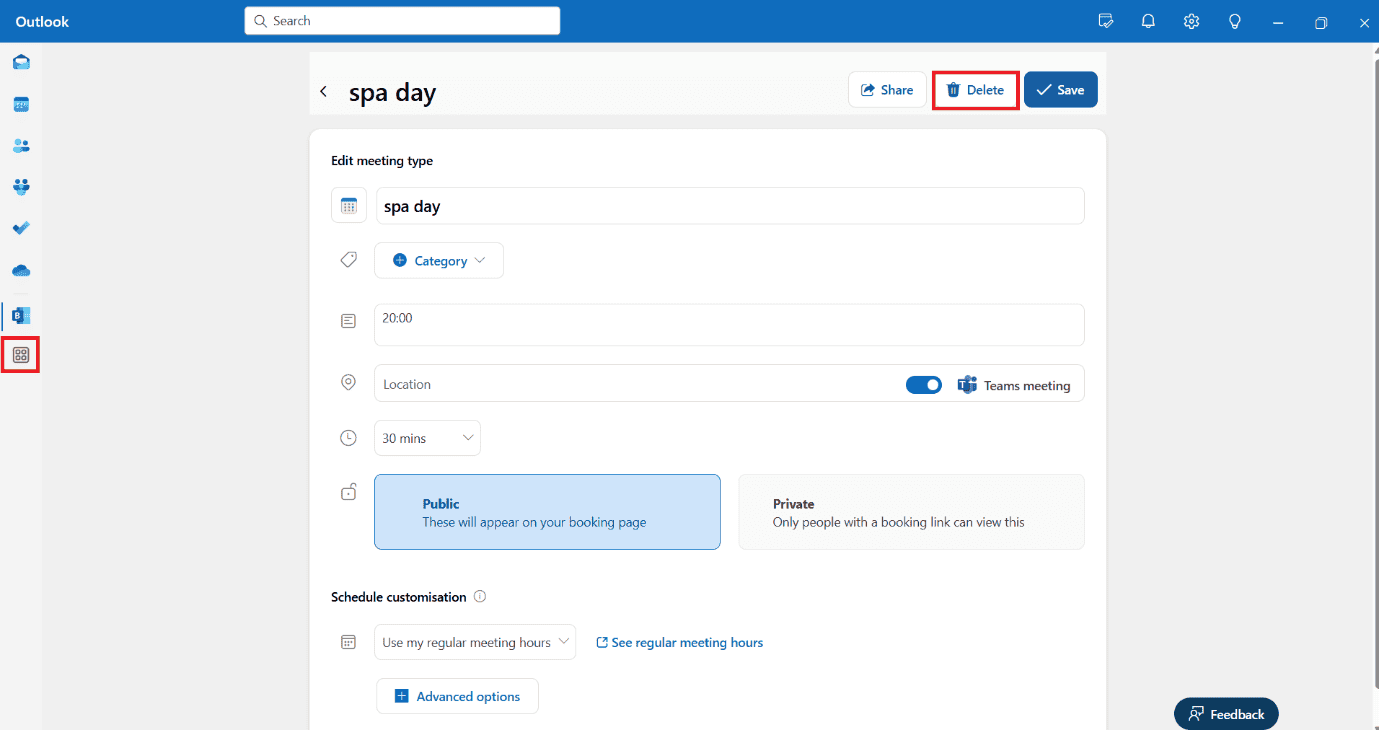
Task: Delete the spa day meeting type
Action: (x=975, y=89)
